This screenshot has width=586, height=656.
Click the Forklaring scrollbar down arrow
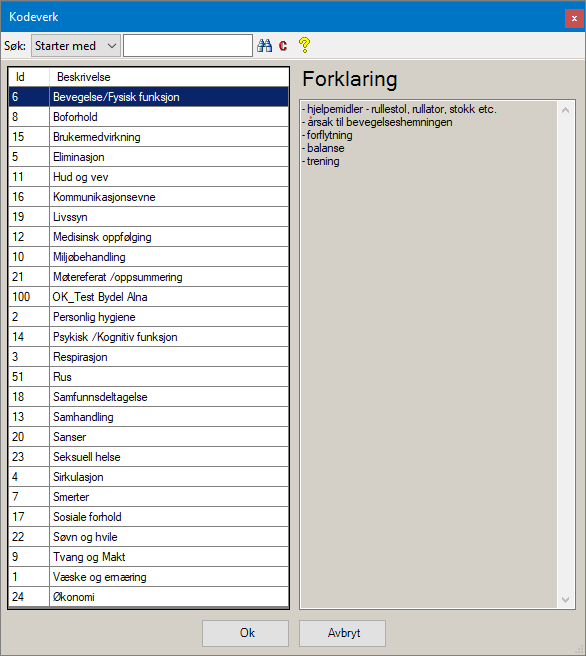tap(566, 600)
